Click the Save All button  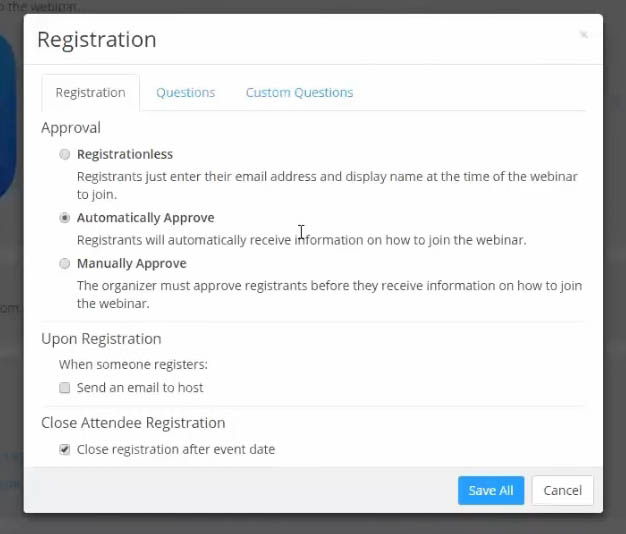click(490, 490)
